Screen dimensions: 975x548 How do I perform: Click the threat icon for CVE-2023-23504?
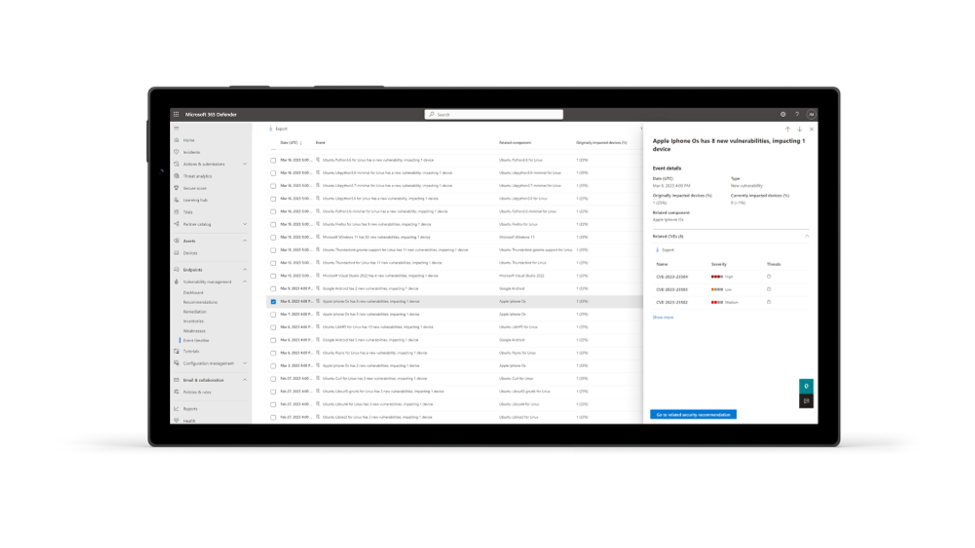[769, 277]
